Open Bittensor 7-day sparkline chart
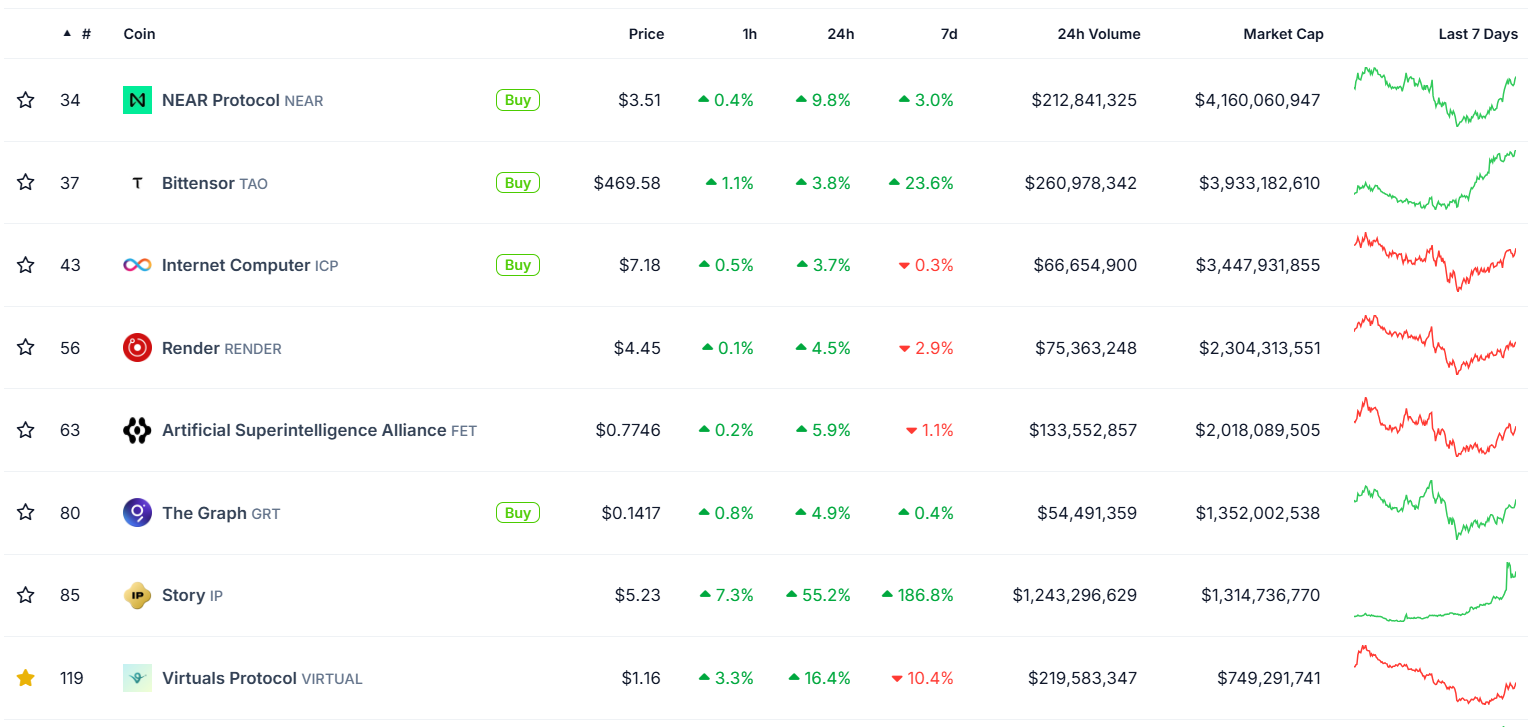This screenshot has width=1536, height=727. tap(1435, 180)
